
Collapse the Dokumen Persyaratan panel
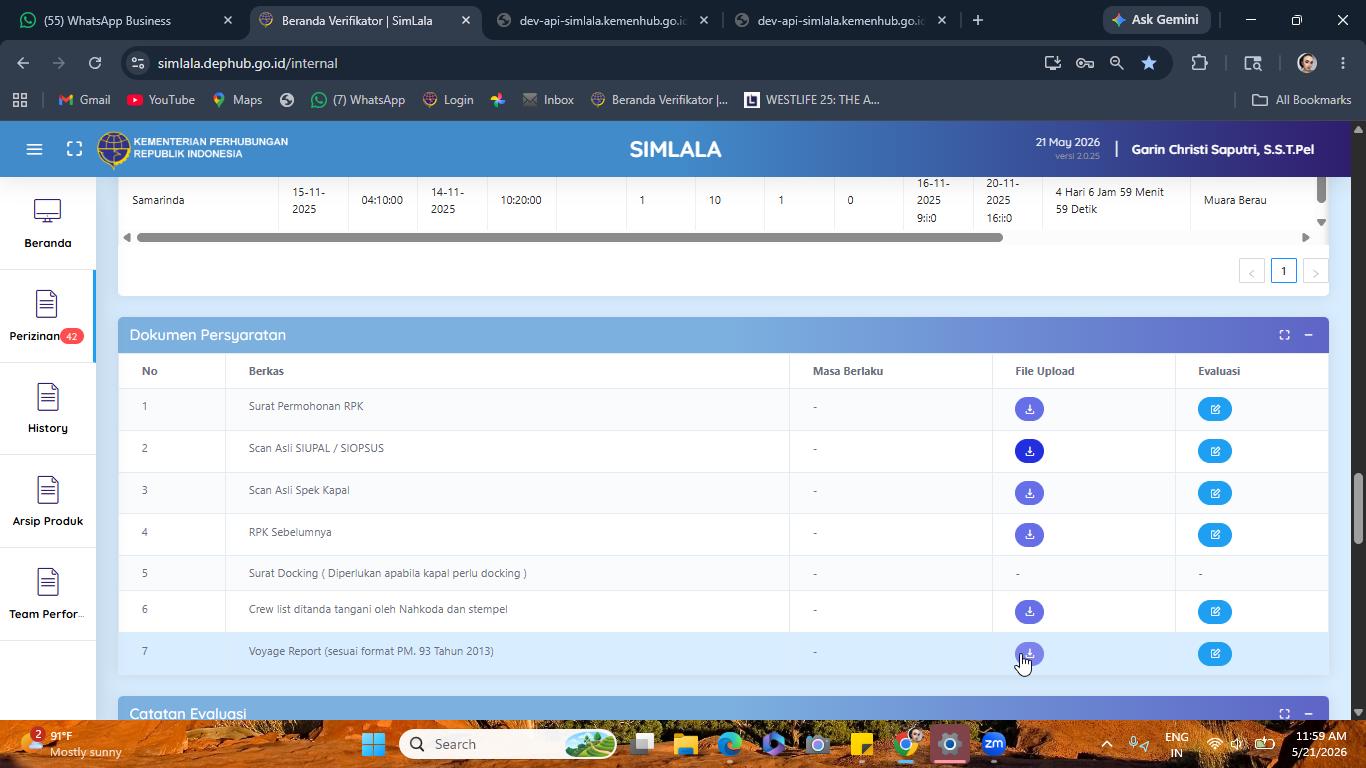click(1308, 335)
